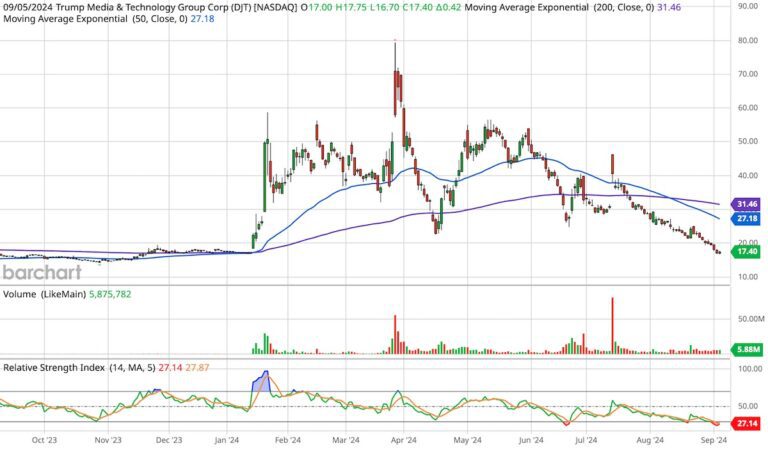Click the purple 31.46 EMA price tag

pos(746,204)
